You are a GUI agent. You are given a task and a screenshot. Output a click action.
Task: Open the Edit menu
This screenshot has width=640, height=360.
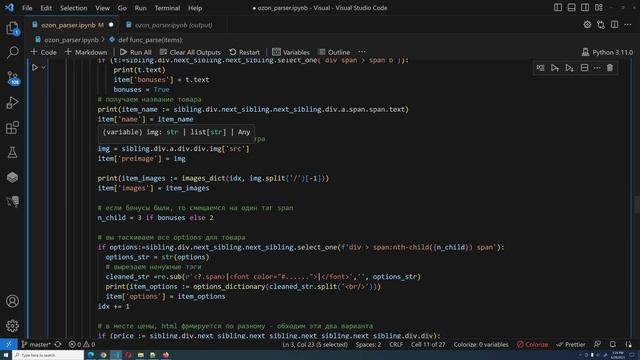pyautogui.click(x=46, y=8)
